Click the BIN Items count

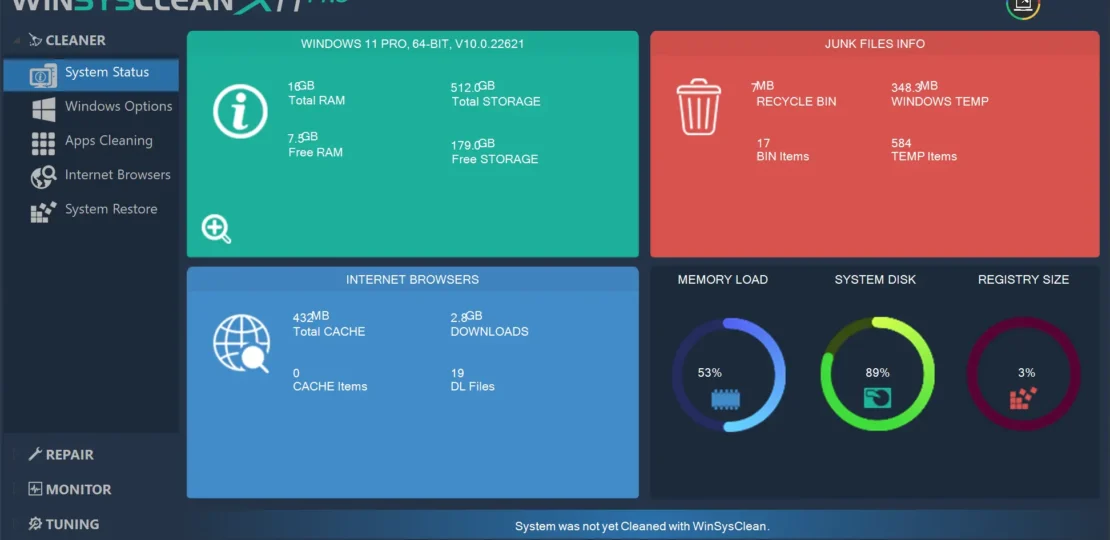click(x=763, y=143)
